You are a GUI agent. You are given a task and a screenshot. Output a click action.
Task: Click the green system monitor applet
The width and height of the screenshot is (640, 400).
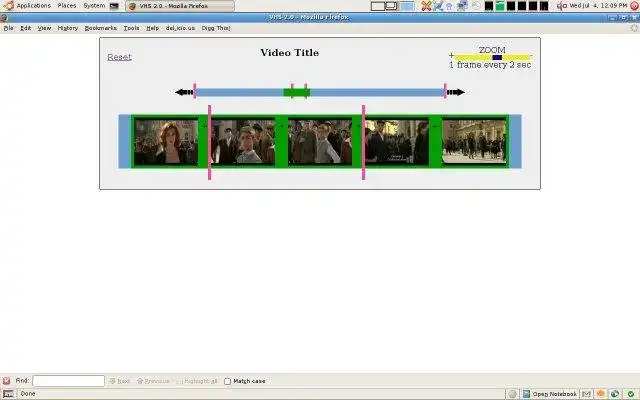500,6
